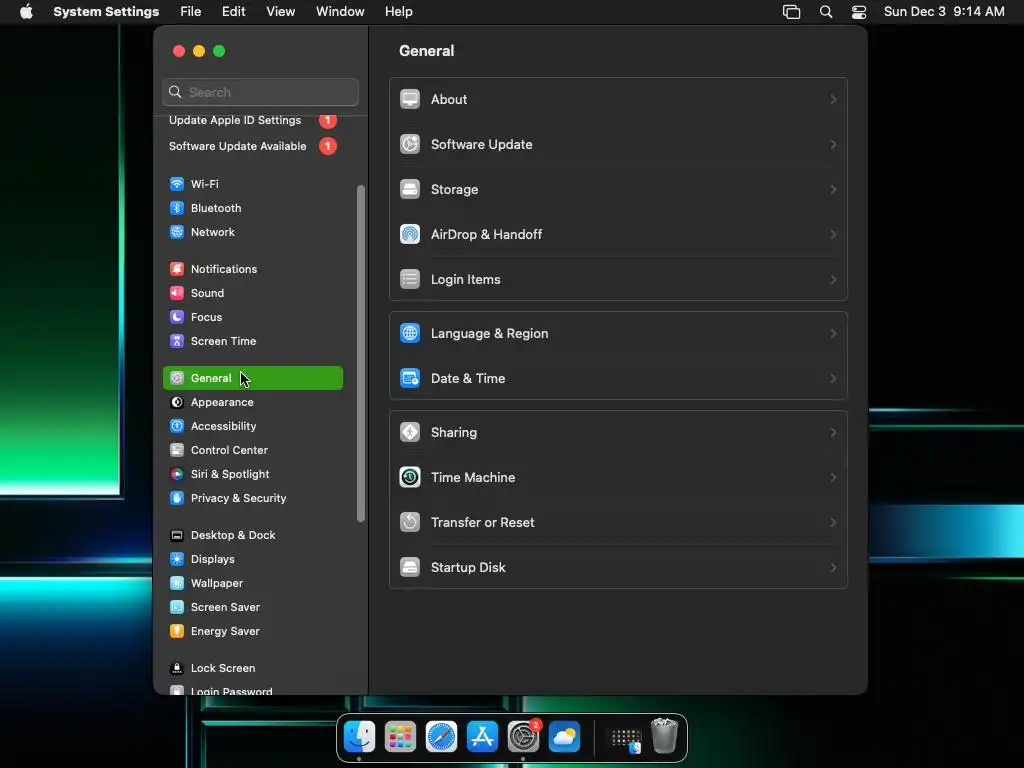Open Network icon in sidebar
Viewport: 1024px width, 768px height.
pyautogui.click(x=176, y=232)
